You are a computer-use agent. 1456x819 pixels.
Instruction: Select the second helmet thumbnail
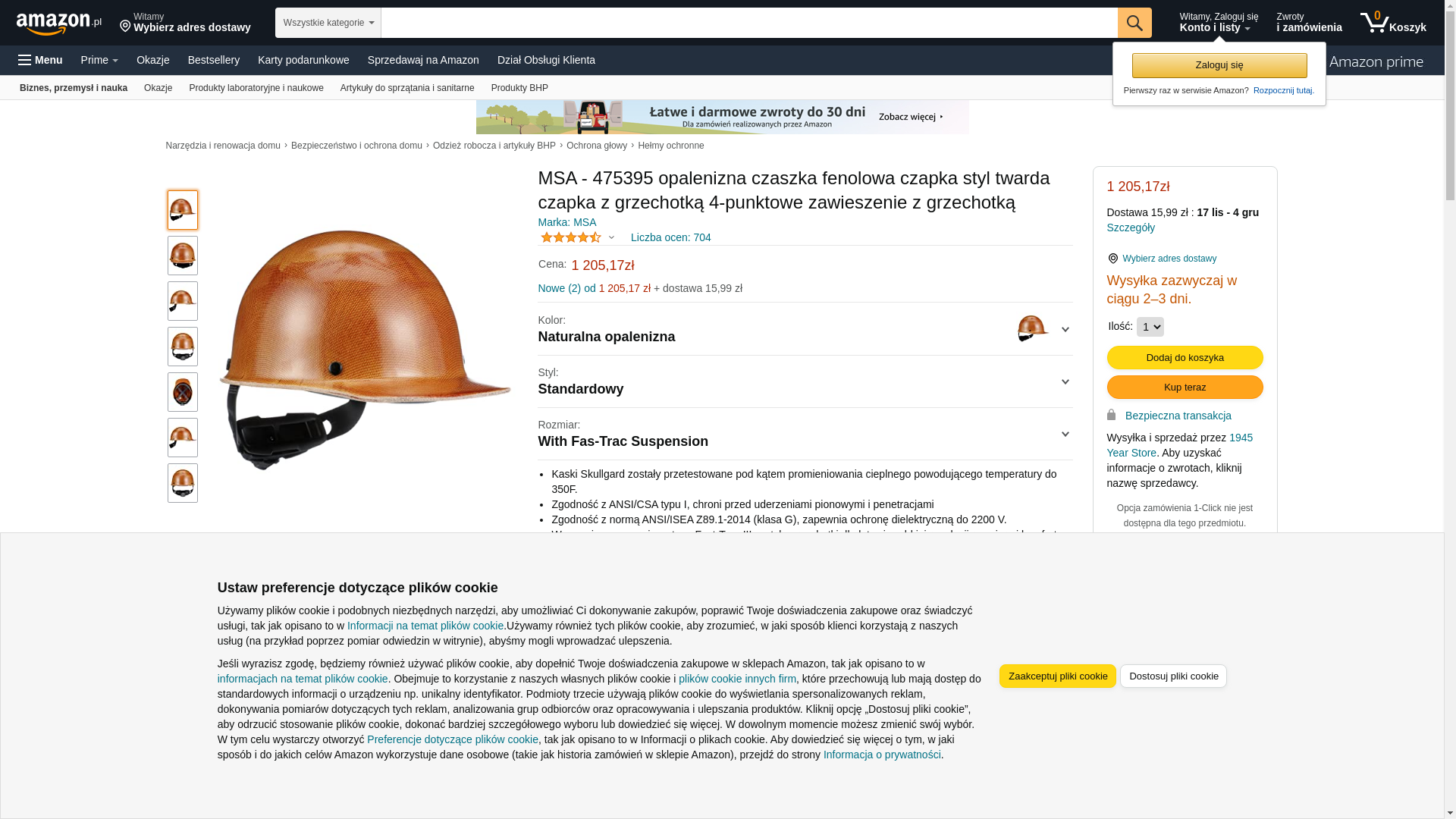click(x=183, y=256)
